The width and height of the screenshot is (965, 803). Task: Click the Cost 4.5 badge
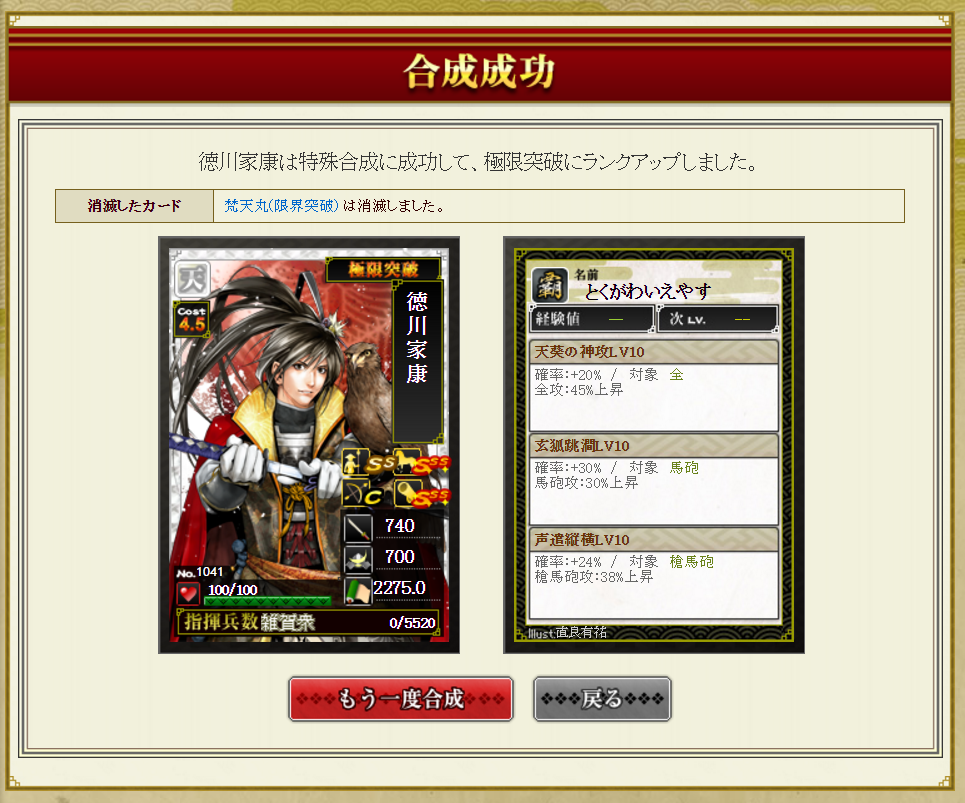tap(191, 319)
